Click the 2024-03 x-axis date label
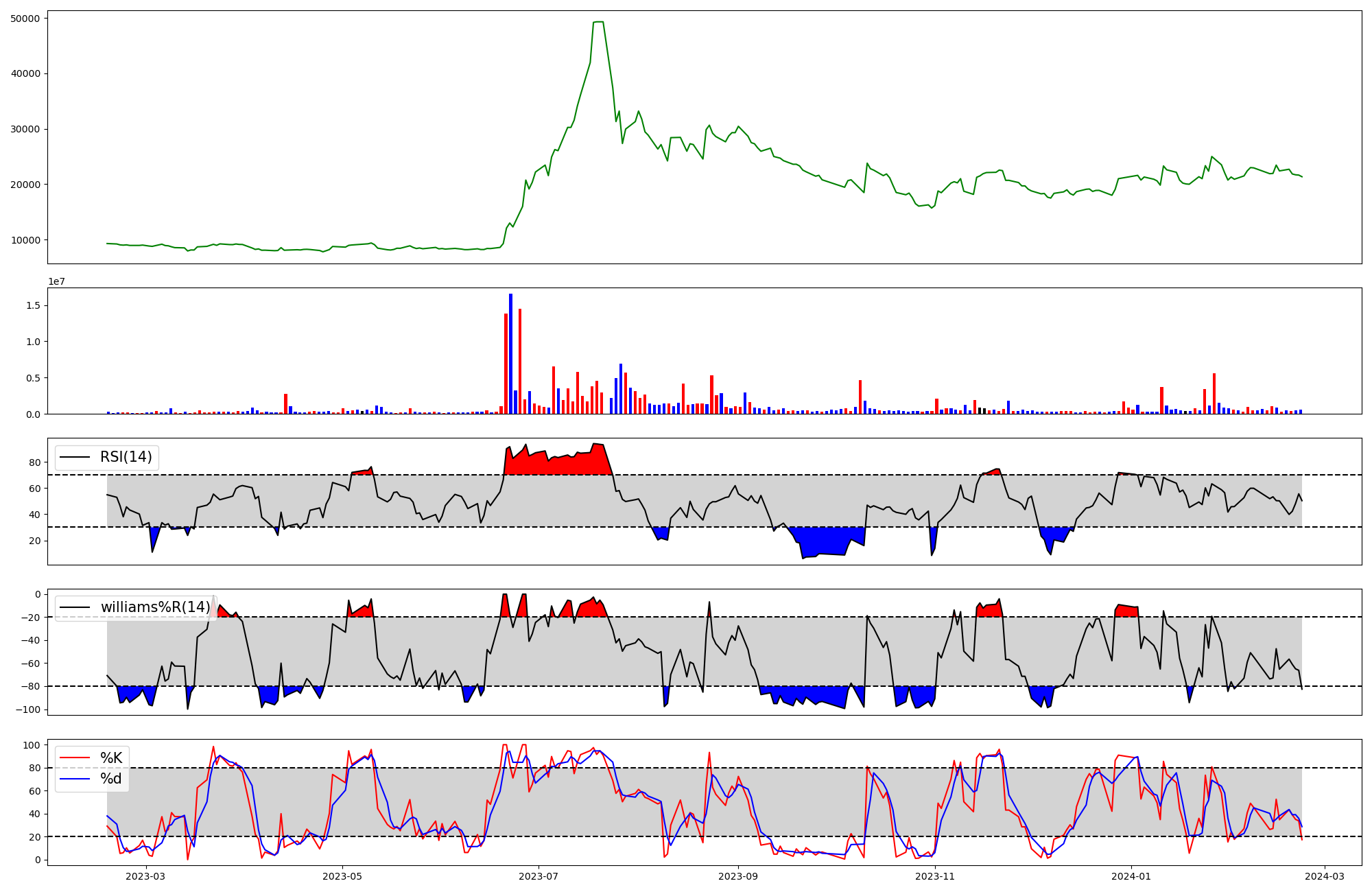 [1324, 876]
